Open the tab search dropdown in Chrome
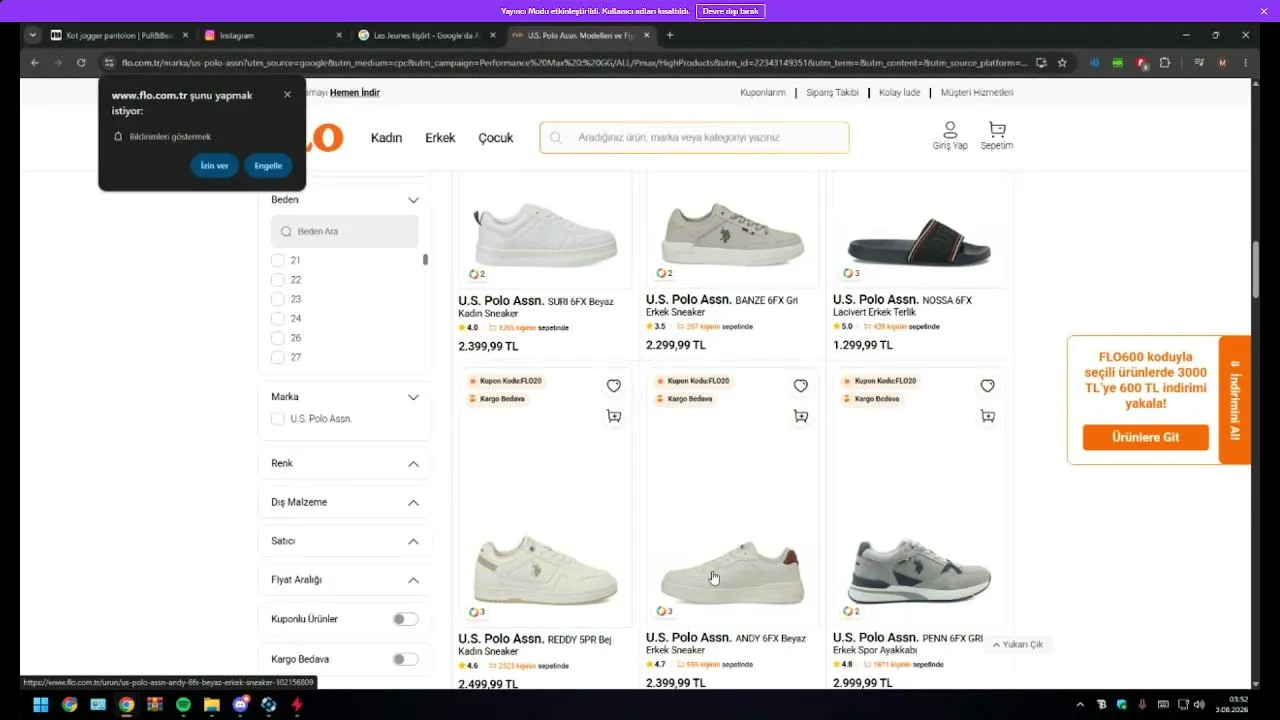 tap(33, 35)
